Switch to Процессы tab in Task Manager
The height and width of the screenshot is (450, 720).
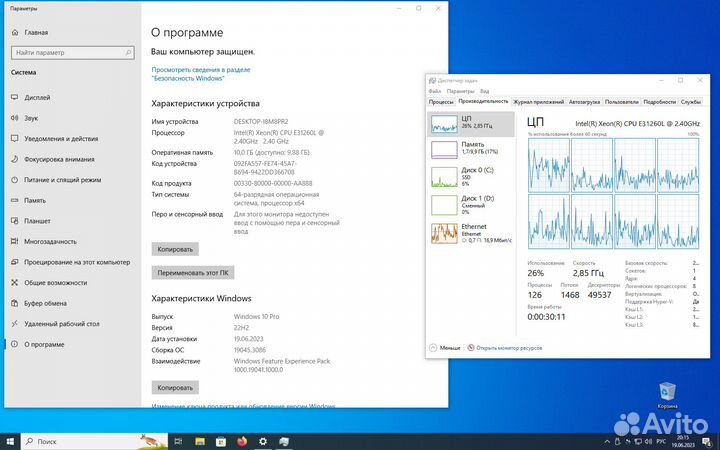(441, 102)
